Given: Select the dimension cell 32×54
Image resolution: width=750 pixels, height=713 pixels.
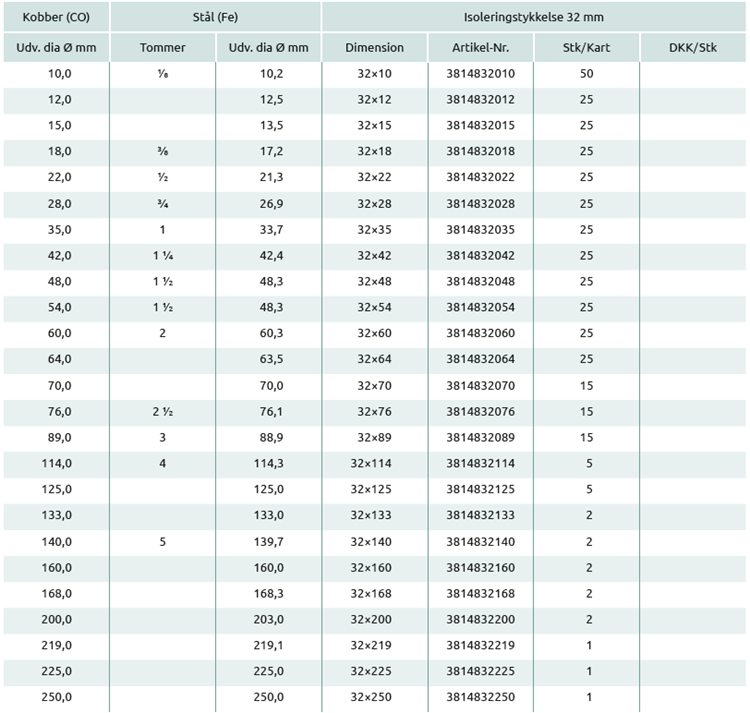Looking at the screenshot, I should [x=375, y=307].
